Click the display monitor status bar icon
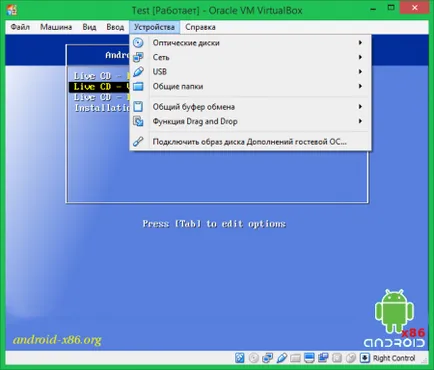Screen dimensions: 434x370 click(x=309, y=358)
